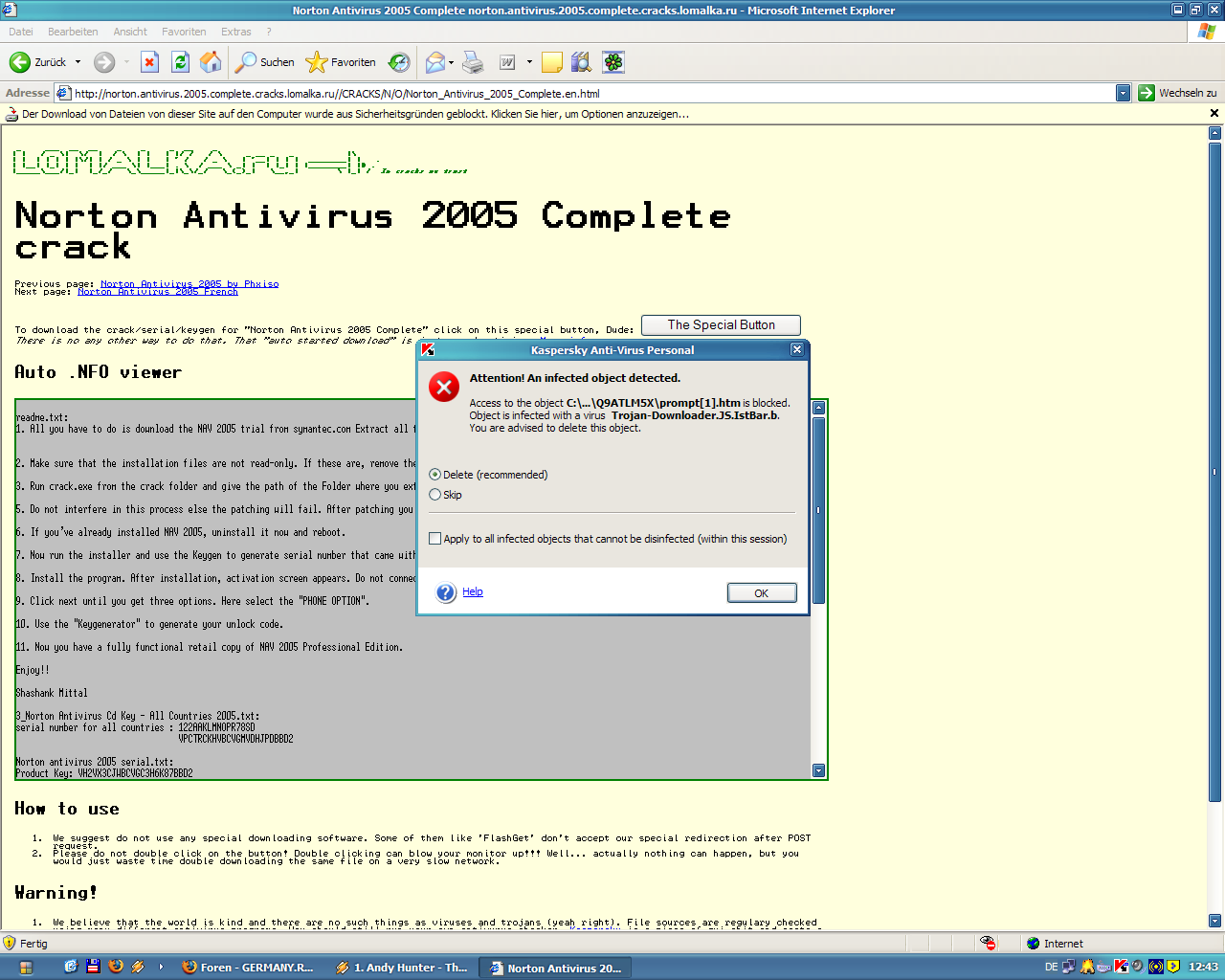
Task: Click the page vertical scrollbar thumb
Action: pos(1214,472)
